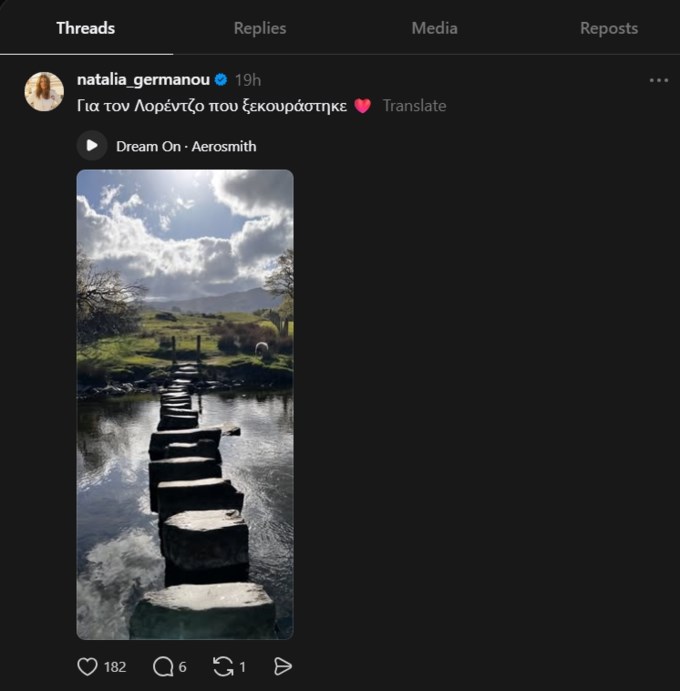Switch to the Replies tab

tap(260, 28)
